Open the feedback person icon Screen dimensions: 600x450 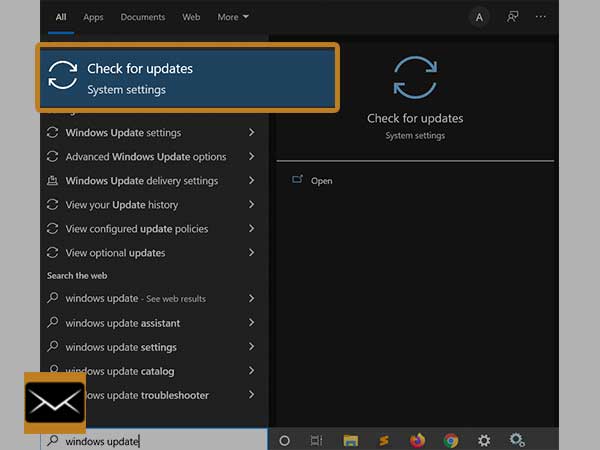pyautogui.click(x=512, y=16)
